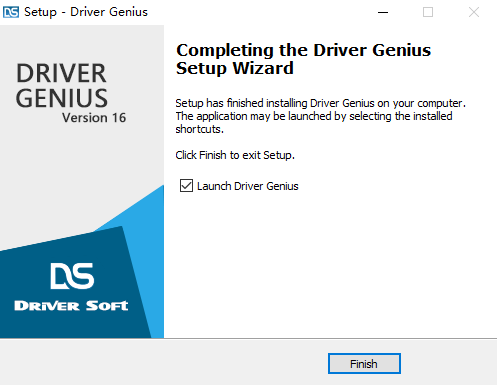This screenshot has width=497, height=385.
Task: Click the Setup has finished installing paragraph
Action: coord(320,116)
